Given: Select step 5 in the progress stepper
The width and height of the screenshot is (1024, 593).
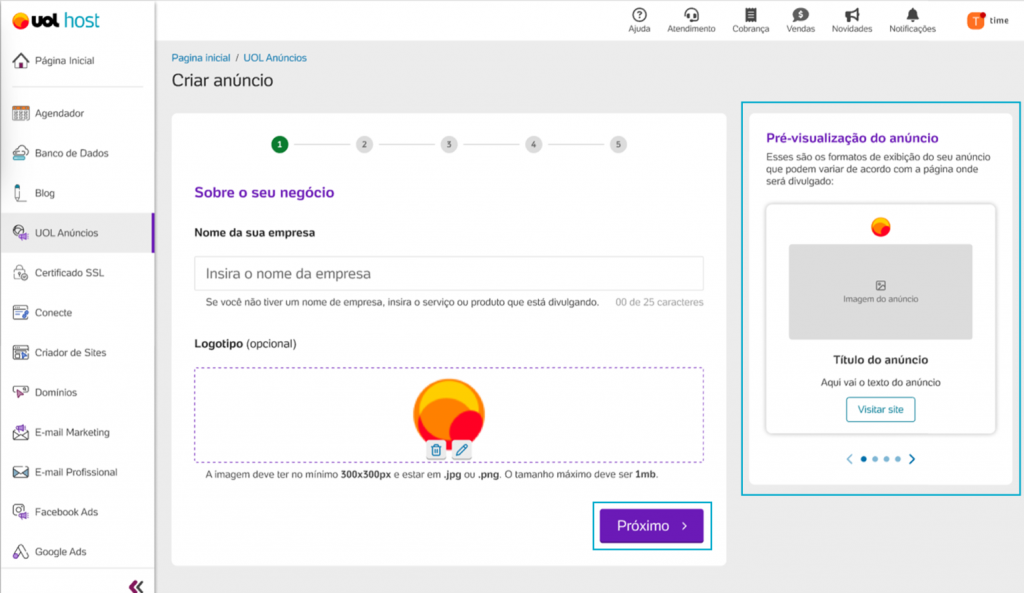Looking at the screenshot, I should point(618,144).
